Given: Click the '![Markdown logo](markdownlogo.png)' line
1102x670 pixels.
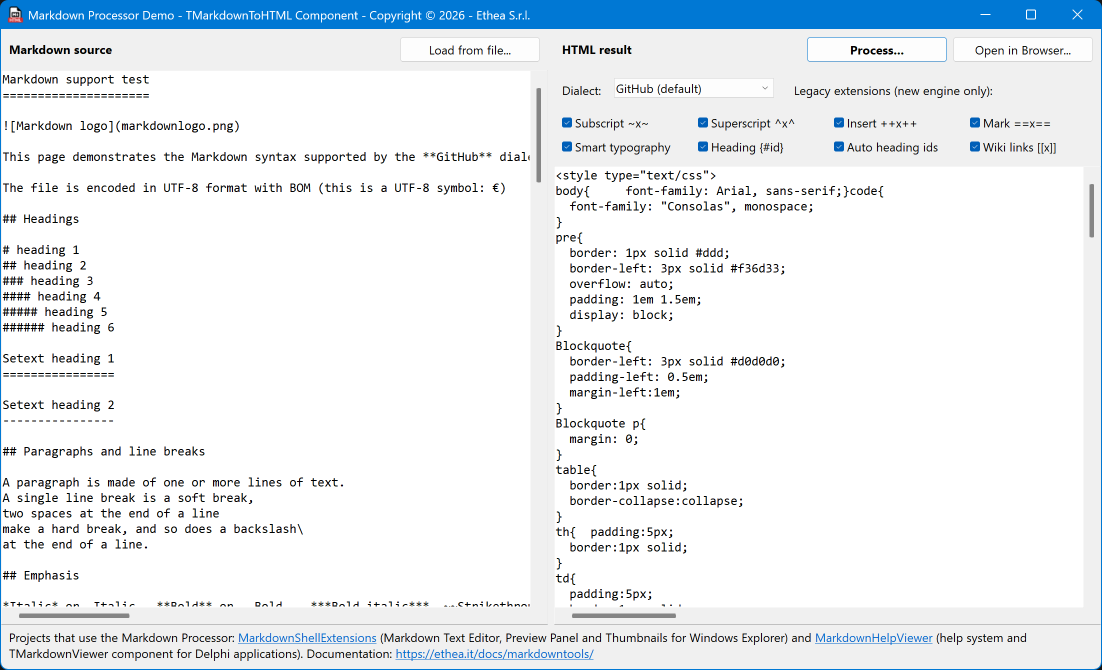Looking at the screenshot, I should (121, 126).
